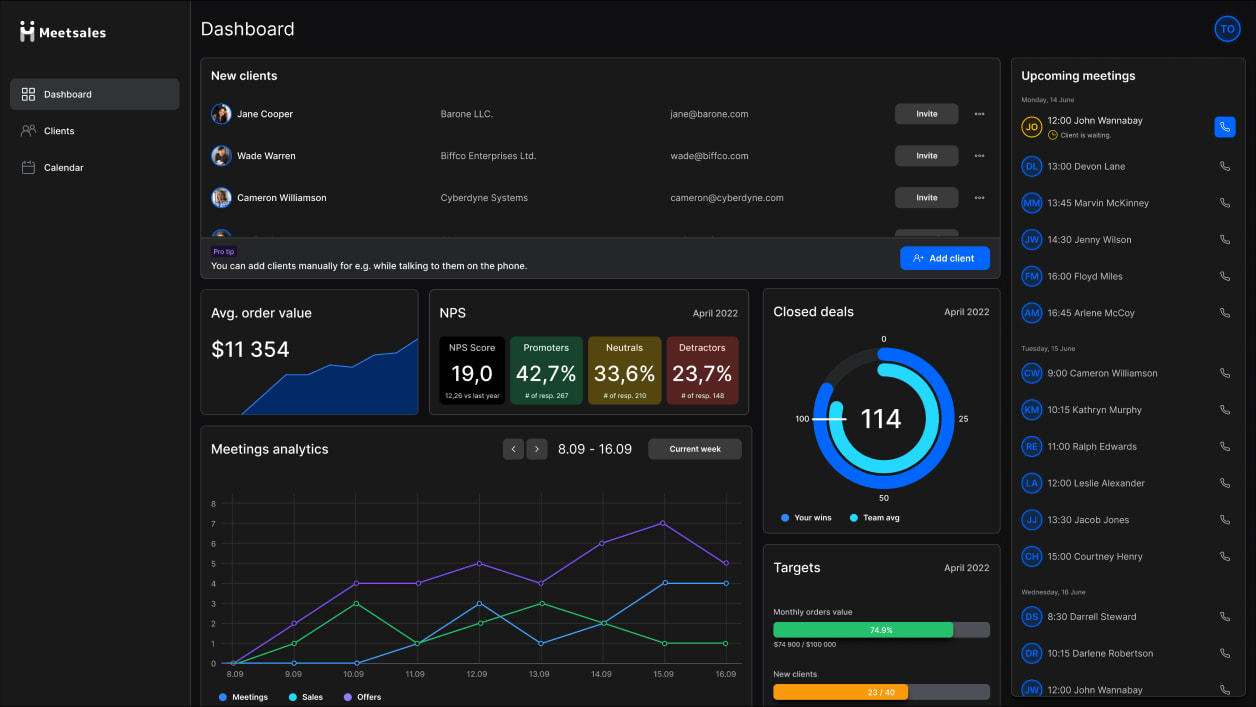Click the phone icon for Cameron Williamson meeting
Image resolution: width=1256 pixels, height=707 pixels.
click(x=1224, y=373)
